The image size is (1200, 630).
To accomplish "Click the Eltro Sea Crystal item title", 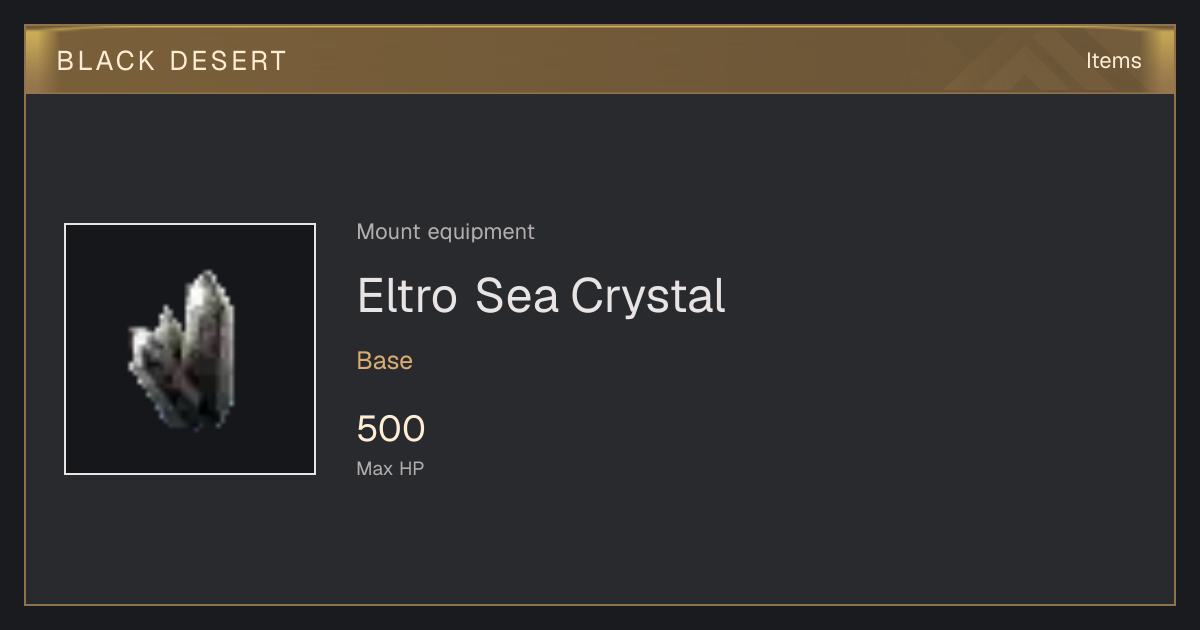I will [x=541, y=296].
